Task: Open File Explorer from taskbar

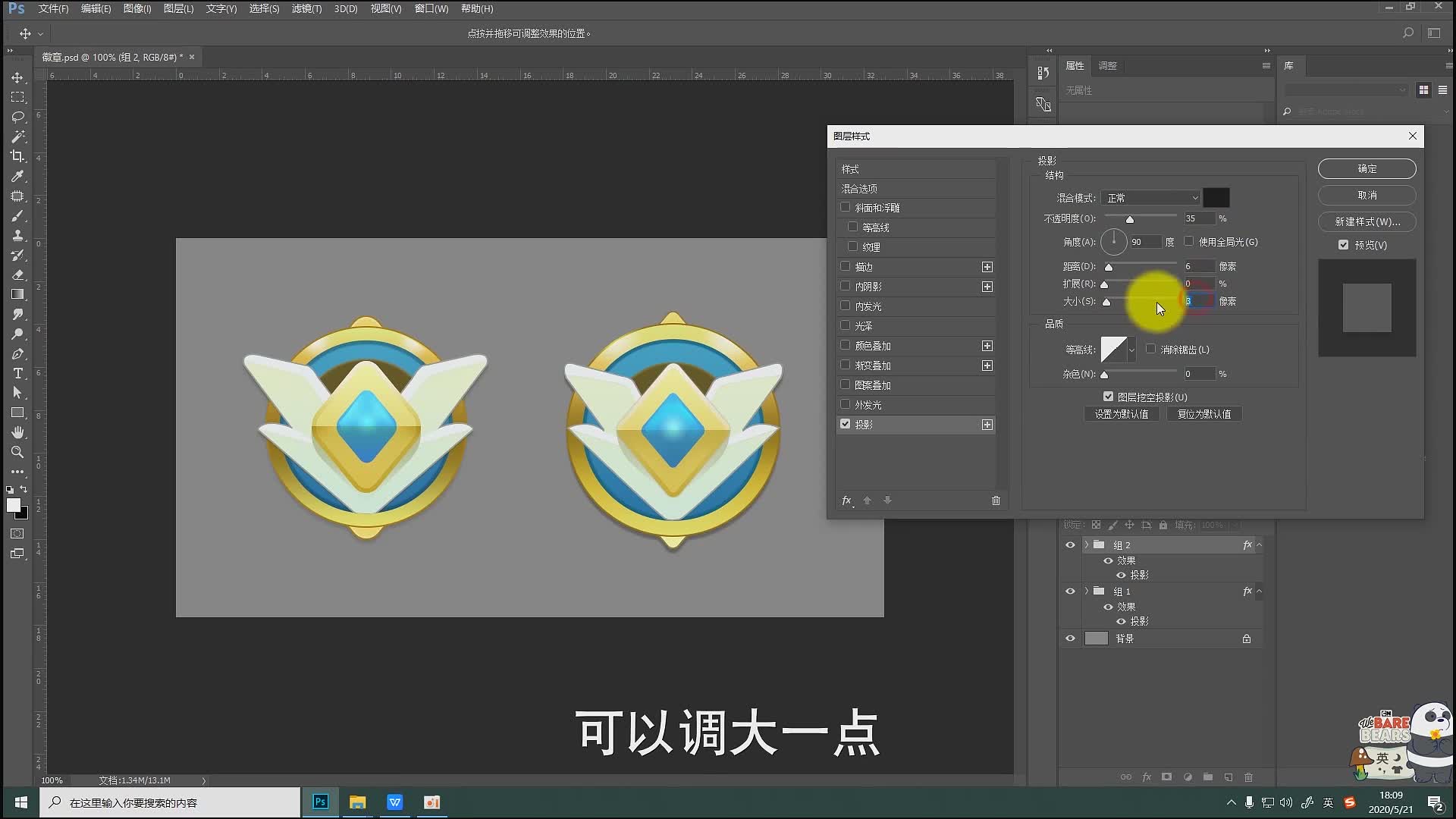Action: coord(357,802)
